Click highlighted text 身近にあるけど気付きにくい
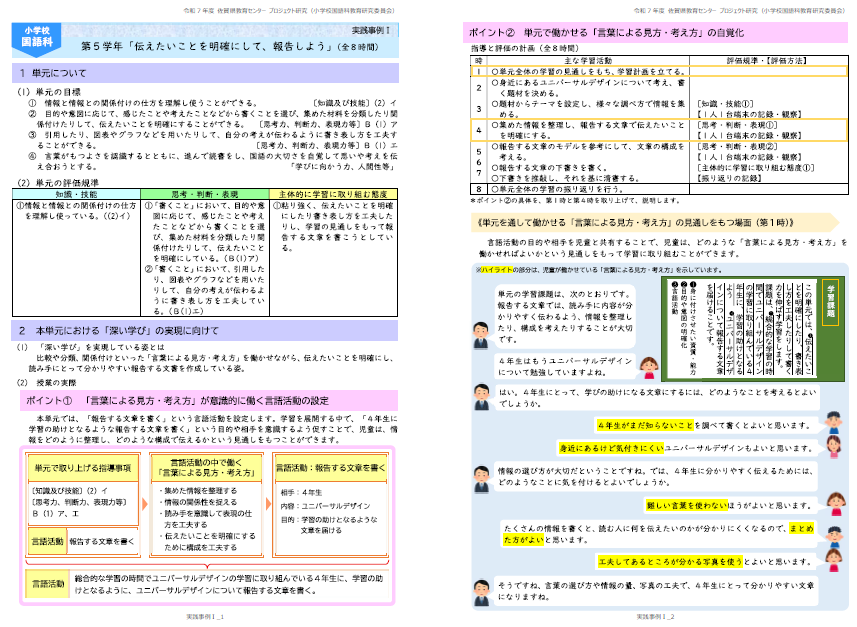This screenshot has width=857, height=627. tap(610, 448)
